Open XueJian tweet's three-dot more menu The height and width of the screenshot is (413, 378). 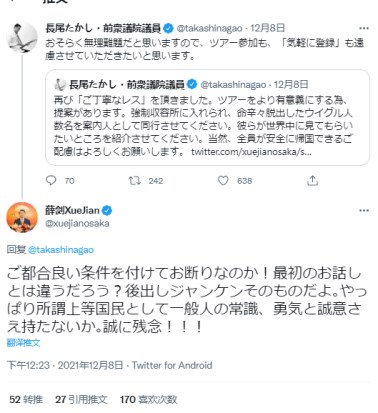(x=364, y=211)
